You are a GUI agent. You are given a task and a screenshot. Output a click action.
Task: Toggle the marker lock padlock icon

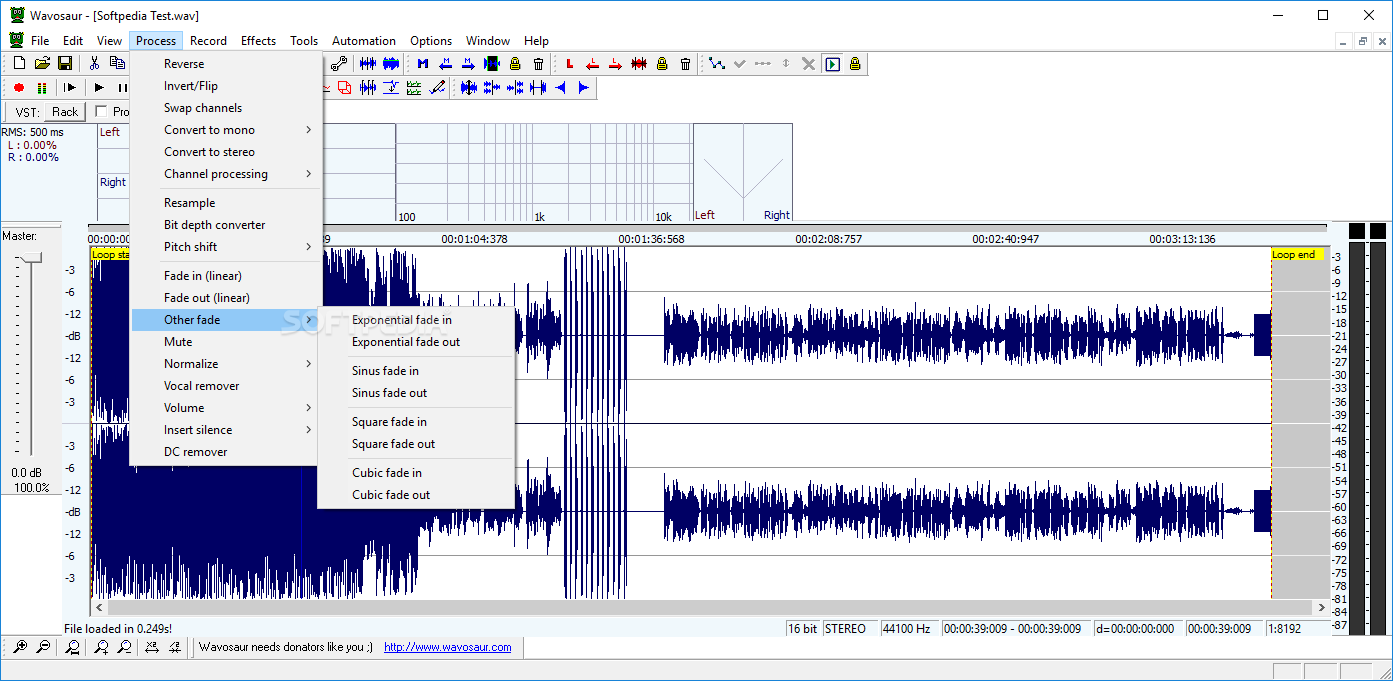tap(515, 63)
